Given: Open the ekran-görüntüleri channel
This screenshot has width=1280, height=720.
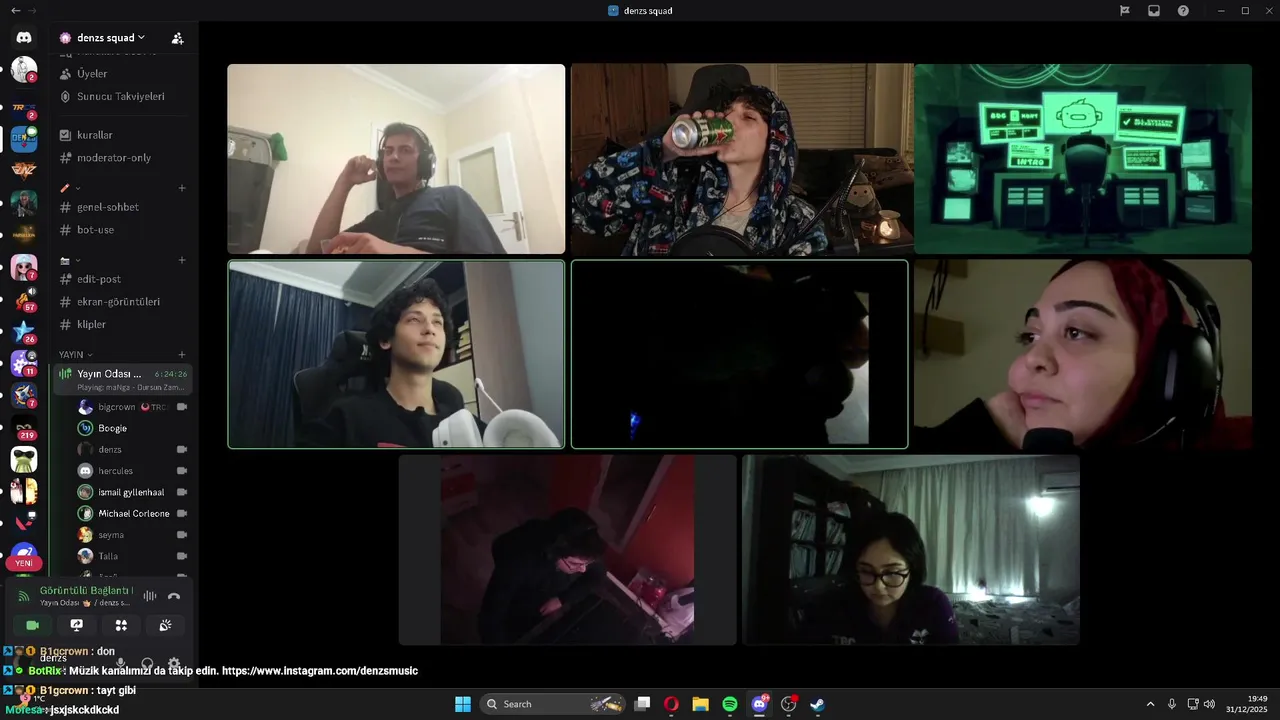Looking at the screenshot, I should (110, 302).
